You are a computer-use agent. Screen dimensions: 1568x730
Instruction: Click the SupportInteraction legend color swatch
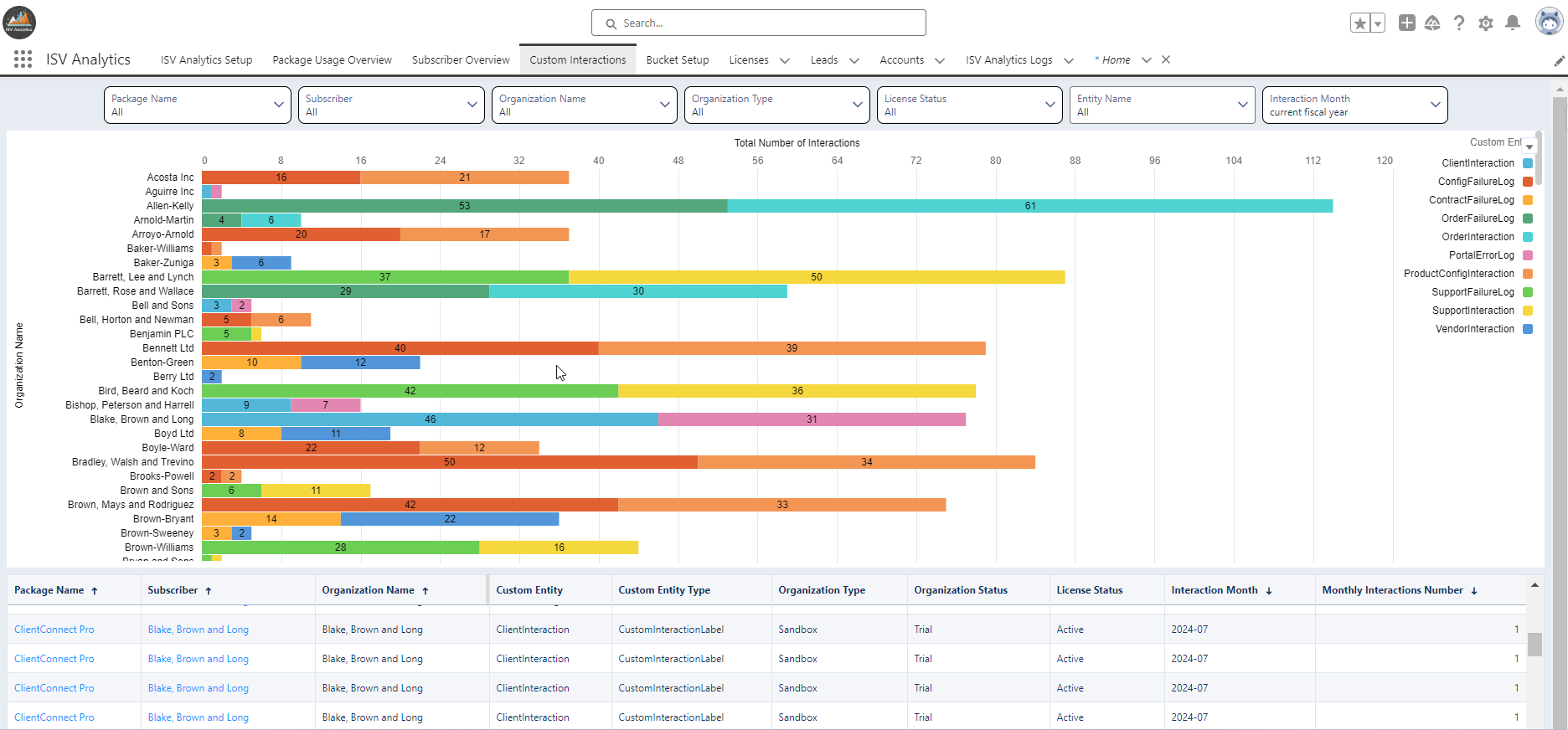pyautogui.click(x=1528, y=311)
